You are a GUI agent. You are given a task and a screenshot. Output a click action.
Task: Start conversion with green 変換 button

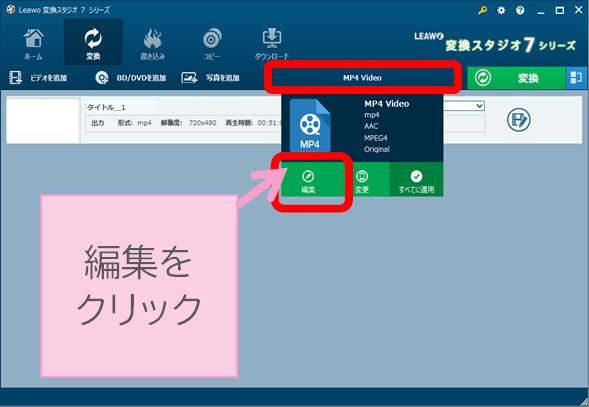[x=516, y=78]
